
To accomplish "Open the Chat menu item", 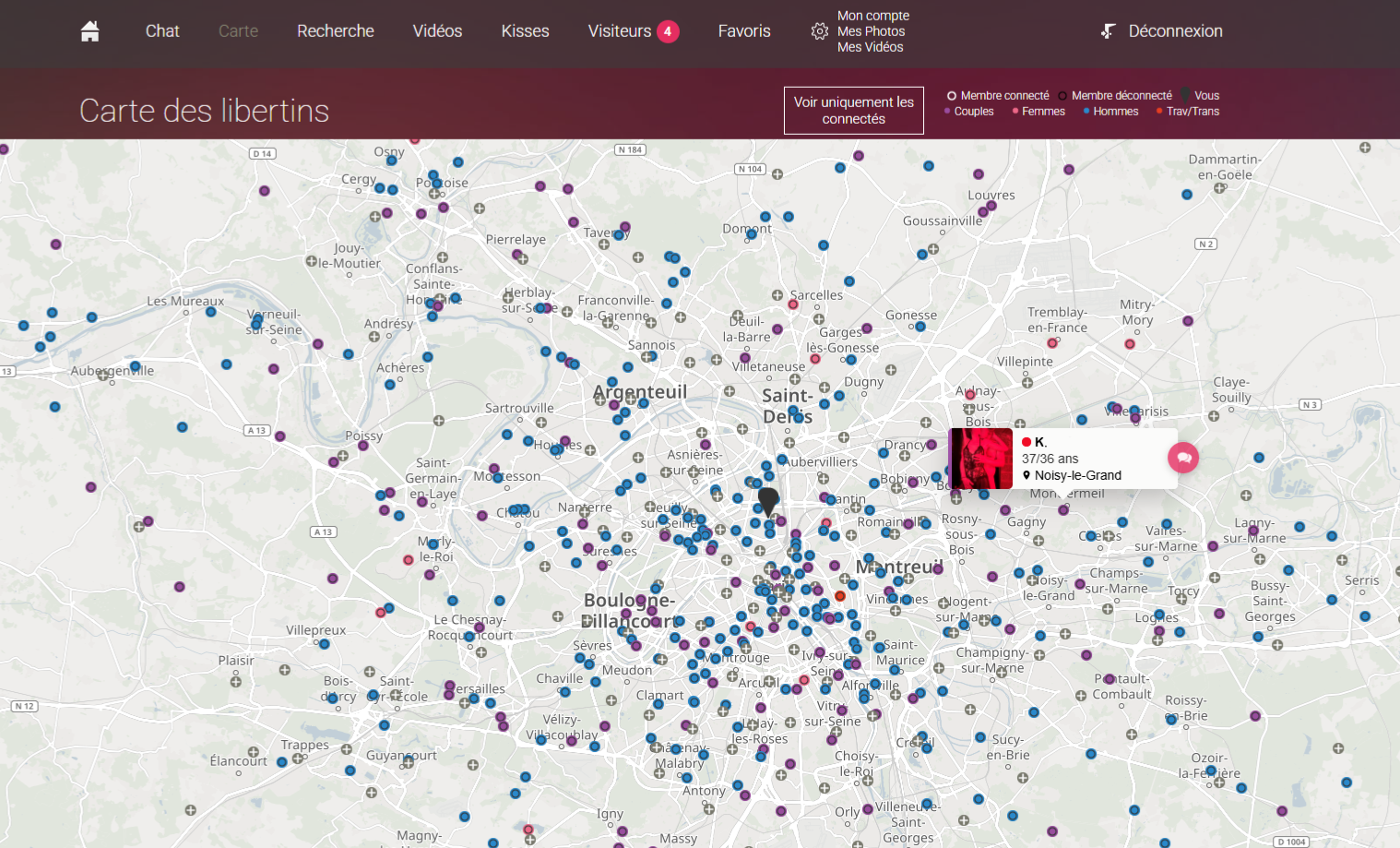I will (162, 31).
